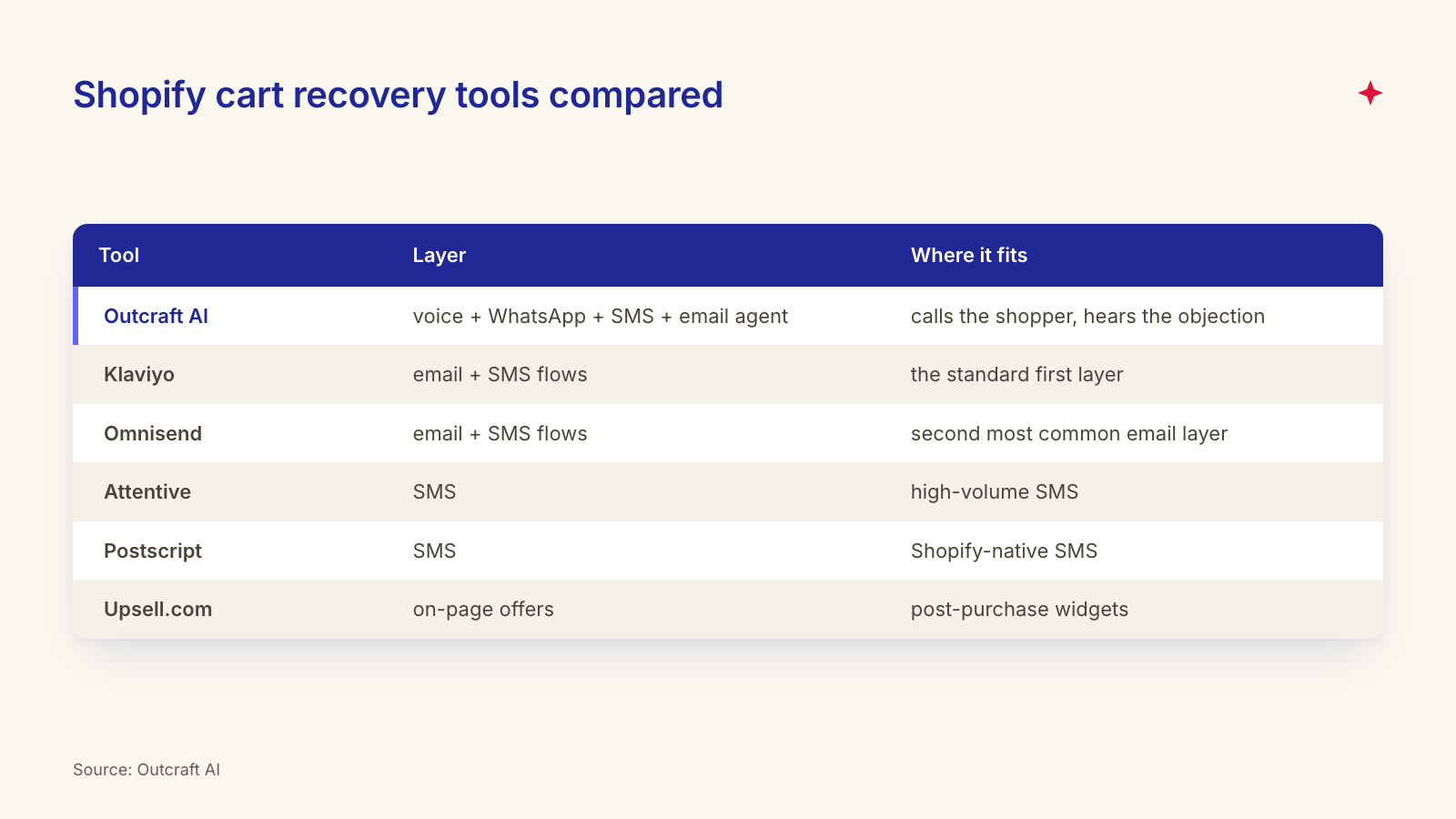Select the 'Klaviyo' tool cell
The height and width of the screenshot is (819, 1456).
point(139,375)
